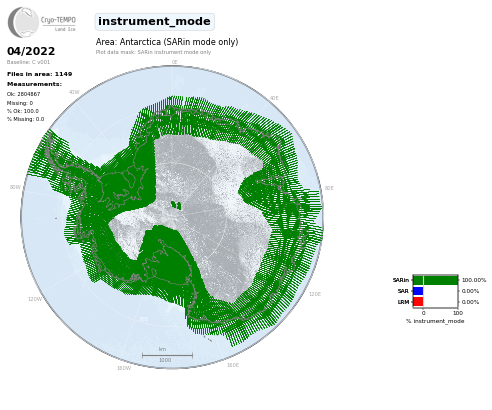
Task: Select the instrument_mode title label
Action: (154, 21)
